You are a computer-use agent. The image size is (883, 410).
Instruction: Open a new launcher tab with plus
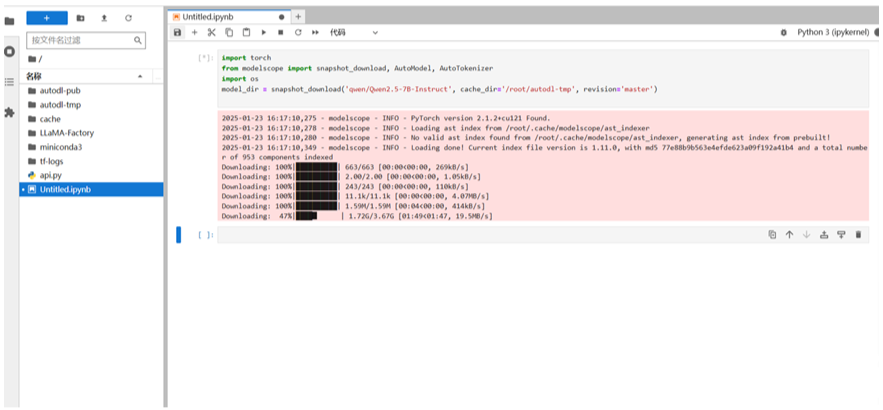[298, 17]
